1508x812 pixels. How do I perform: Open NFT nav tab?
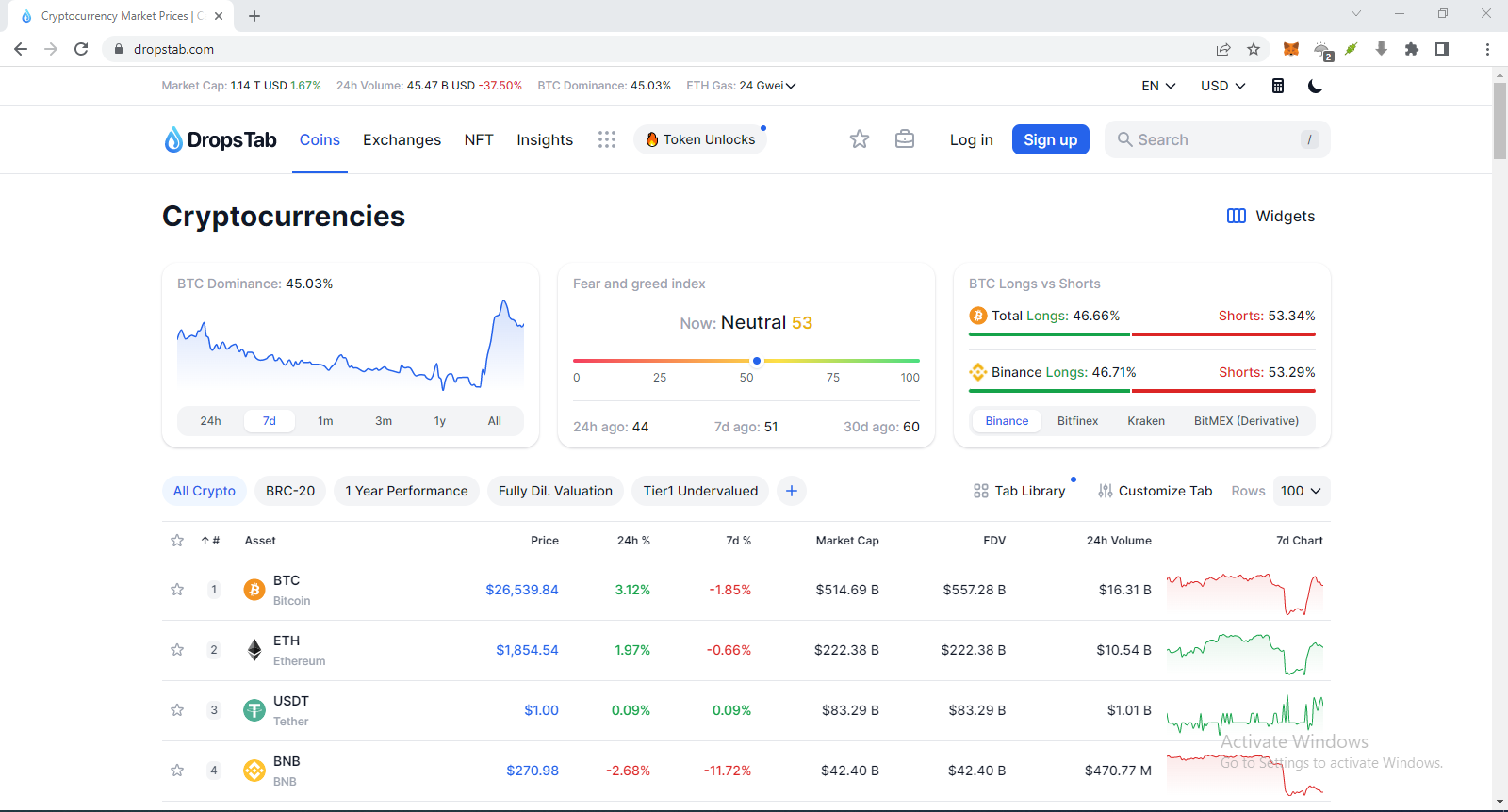pos(479,139)
